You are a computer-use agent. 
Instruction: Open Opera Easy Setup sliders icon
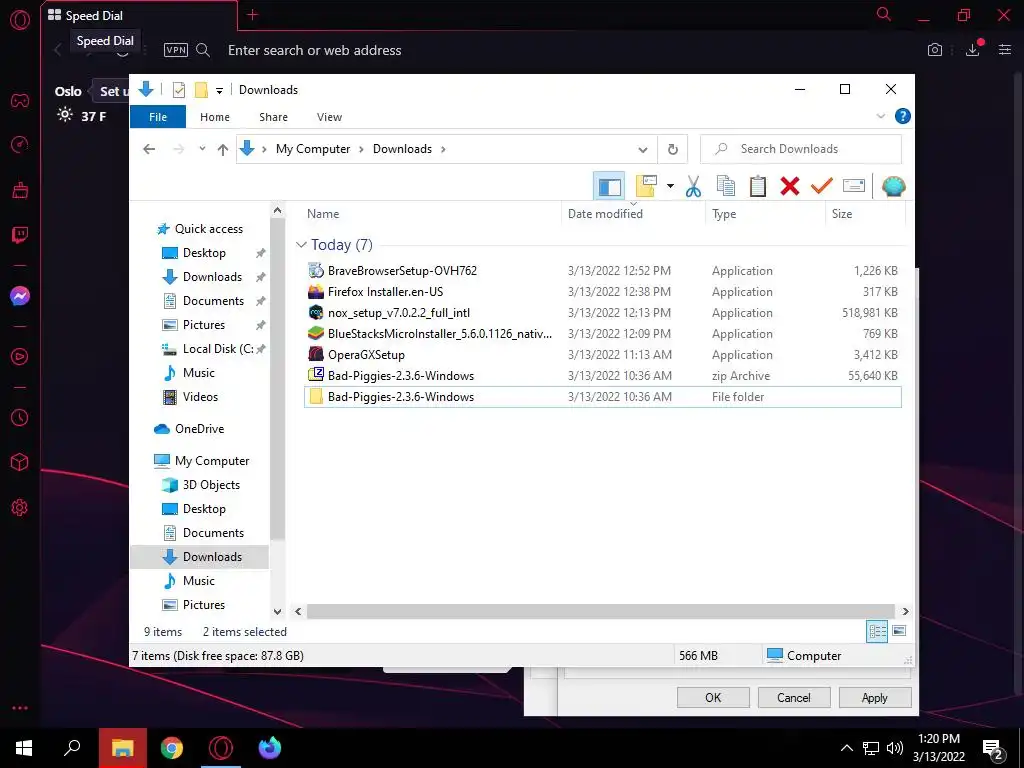(x=1005, y=50)
